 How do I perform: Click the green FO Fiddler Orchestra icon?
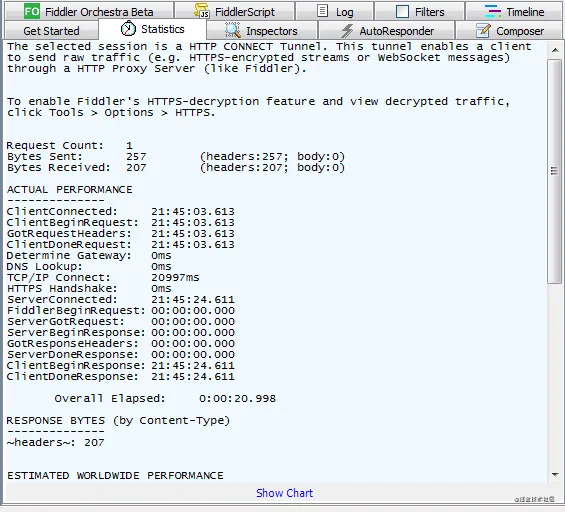pyautogui.click(x=32, y=12)
